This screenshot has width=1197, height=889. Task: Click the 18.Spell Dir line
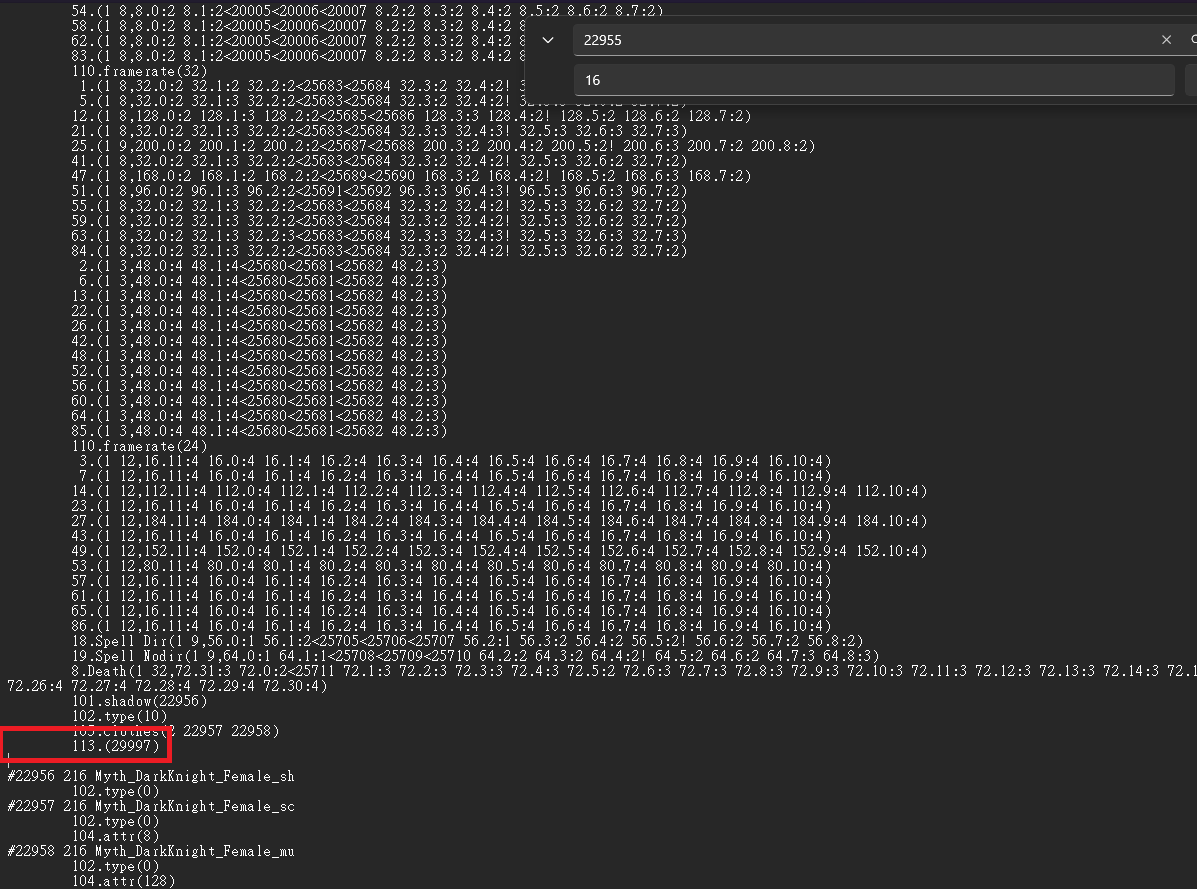(467, 640)
